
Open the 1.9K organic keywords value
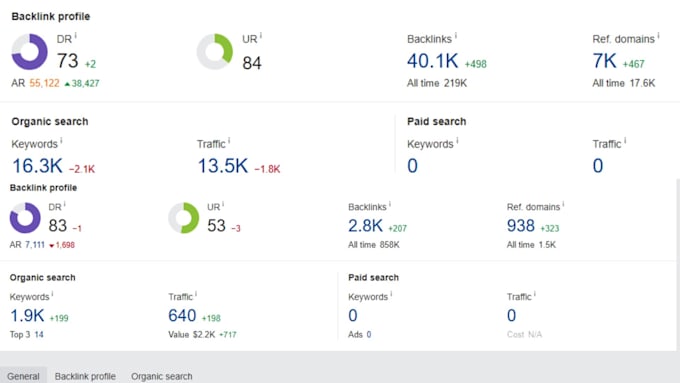click(27, 315)
